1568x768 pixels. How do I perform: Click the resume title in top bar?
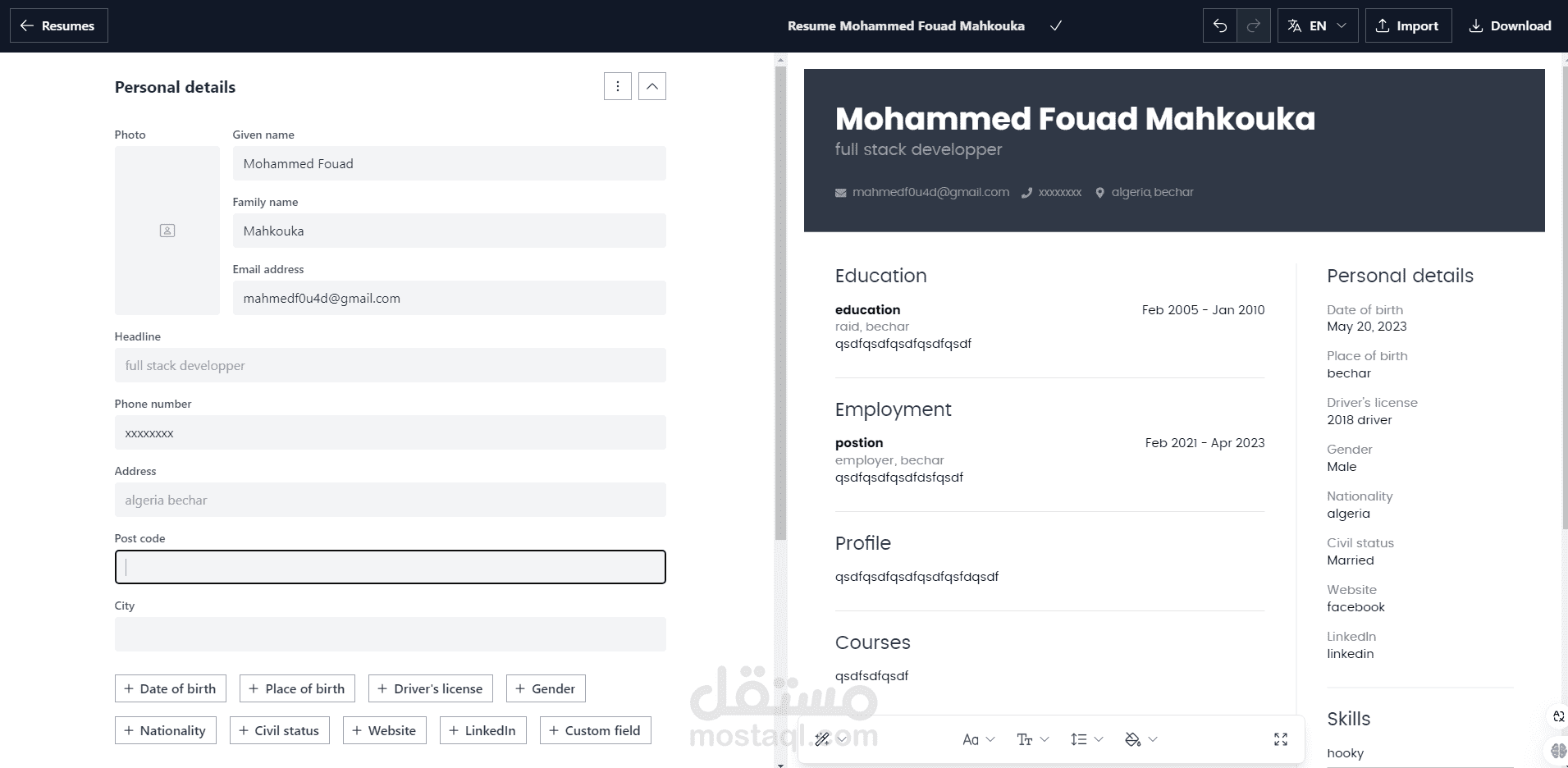(906, 25)
